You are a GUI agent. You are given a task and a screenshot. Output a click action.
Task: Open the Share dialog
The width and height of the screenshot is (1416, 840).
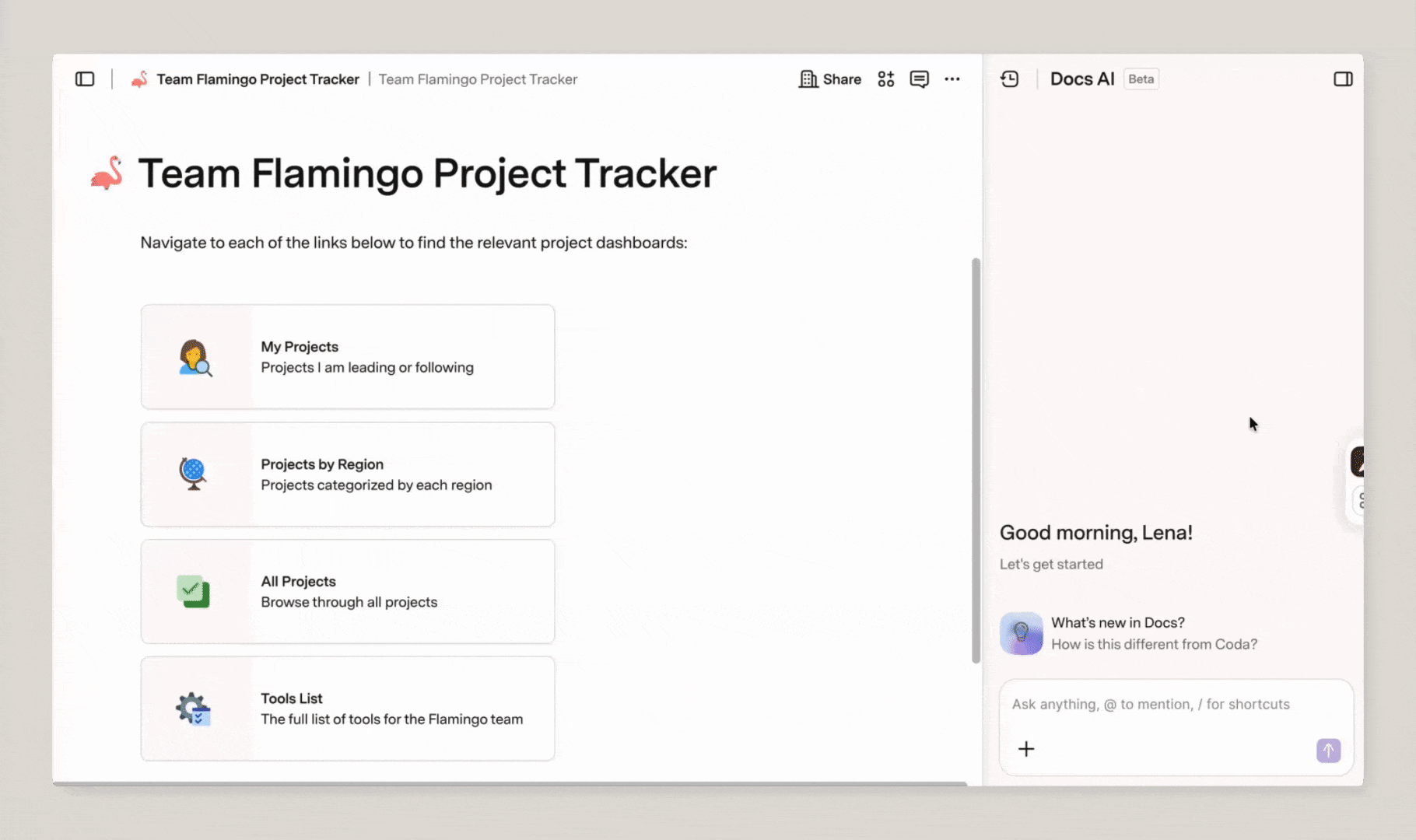pos(830,79)
